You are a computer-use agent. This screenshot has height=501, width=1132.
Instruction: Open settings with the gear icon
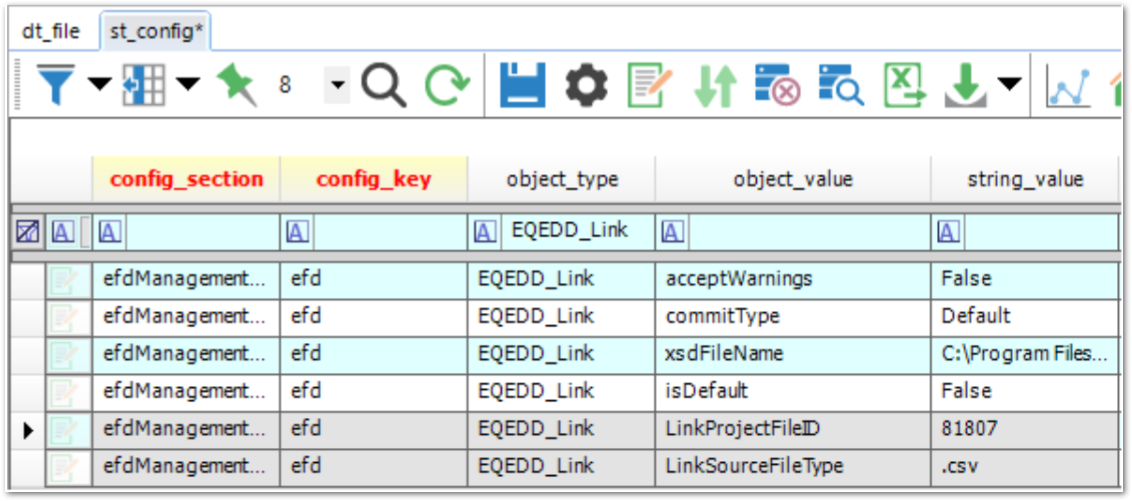(586, 84)
